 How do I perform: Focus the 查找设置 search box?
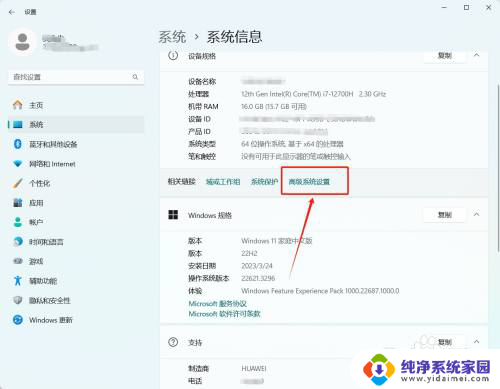tap(76, 77)
